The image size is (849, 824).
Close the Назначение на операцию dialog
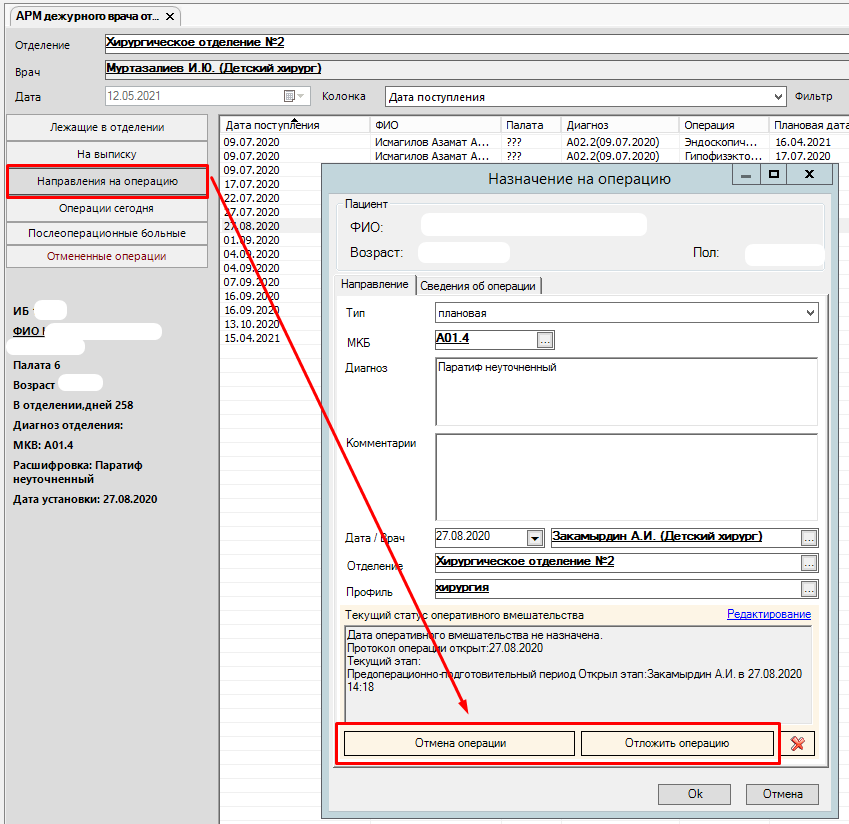tap(809, 174)
